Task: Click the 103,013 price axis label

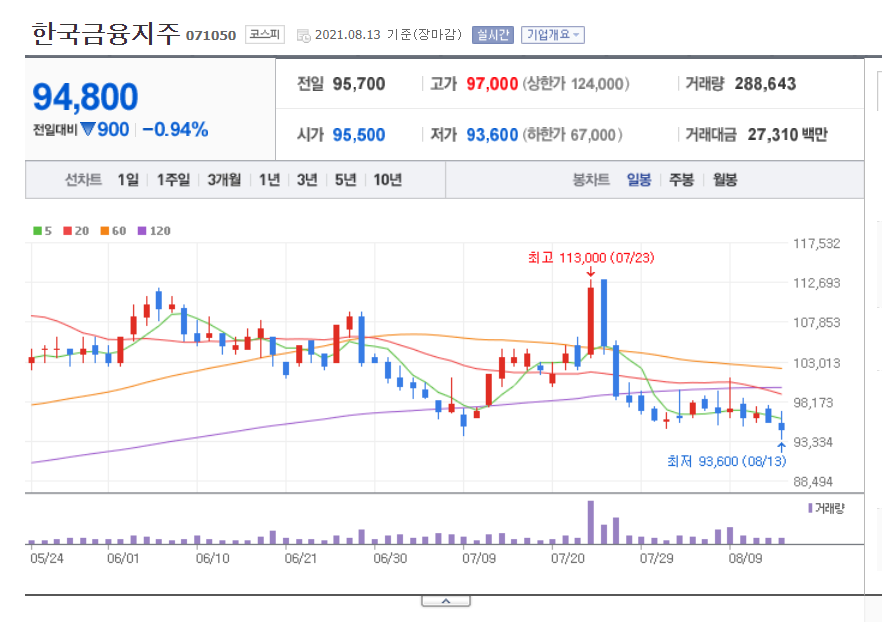Action: [x=816, y=363]
